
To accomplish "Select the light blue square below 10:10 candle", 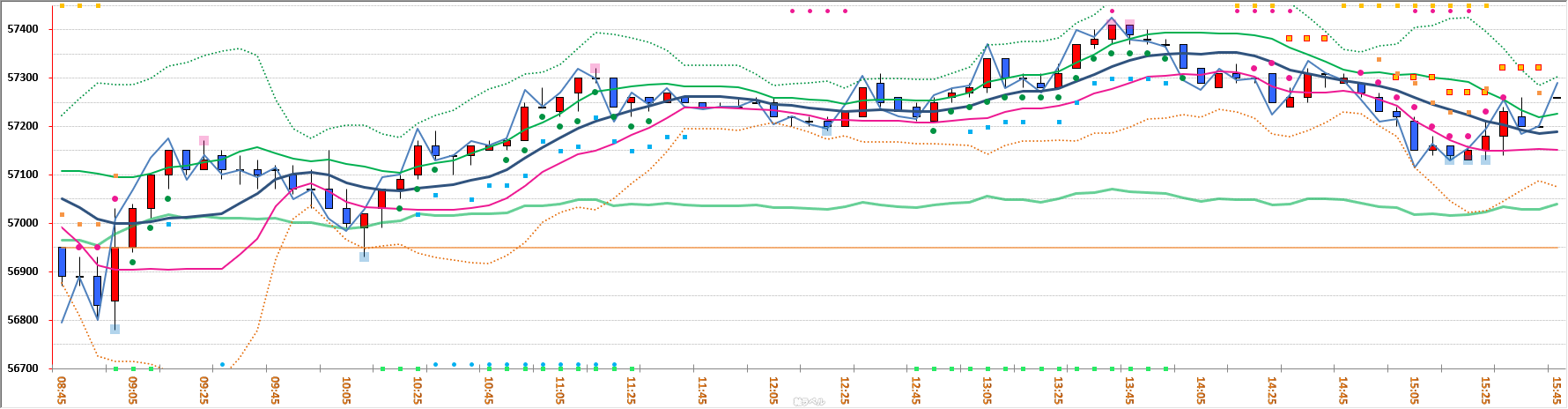I will point(364,257).
